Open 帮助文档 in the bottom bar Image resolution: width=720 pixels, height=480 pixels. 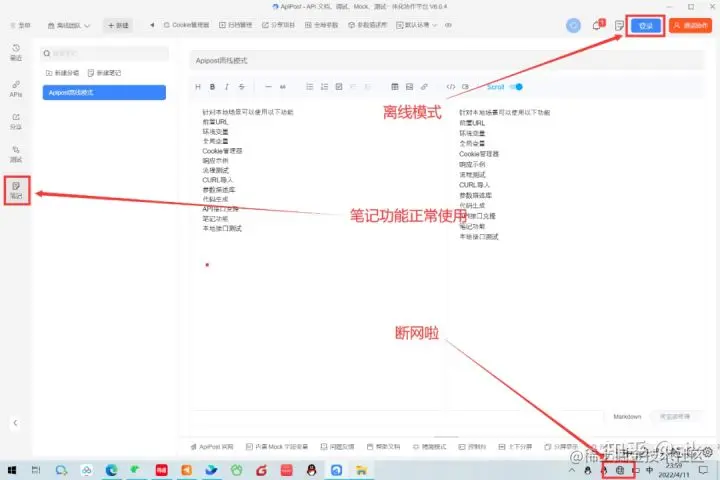tap(383, 446)
